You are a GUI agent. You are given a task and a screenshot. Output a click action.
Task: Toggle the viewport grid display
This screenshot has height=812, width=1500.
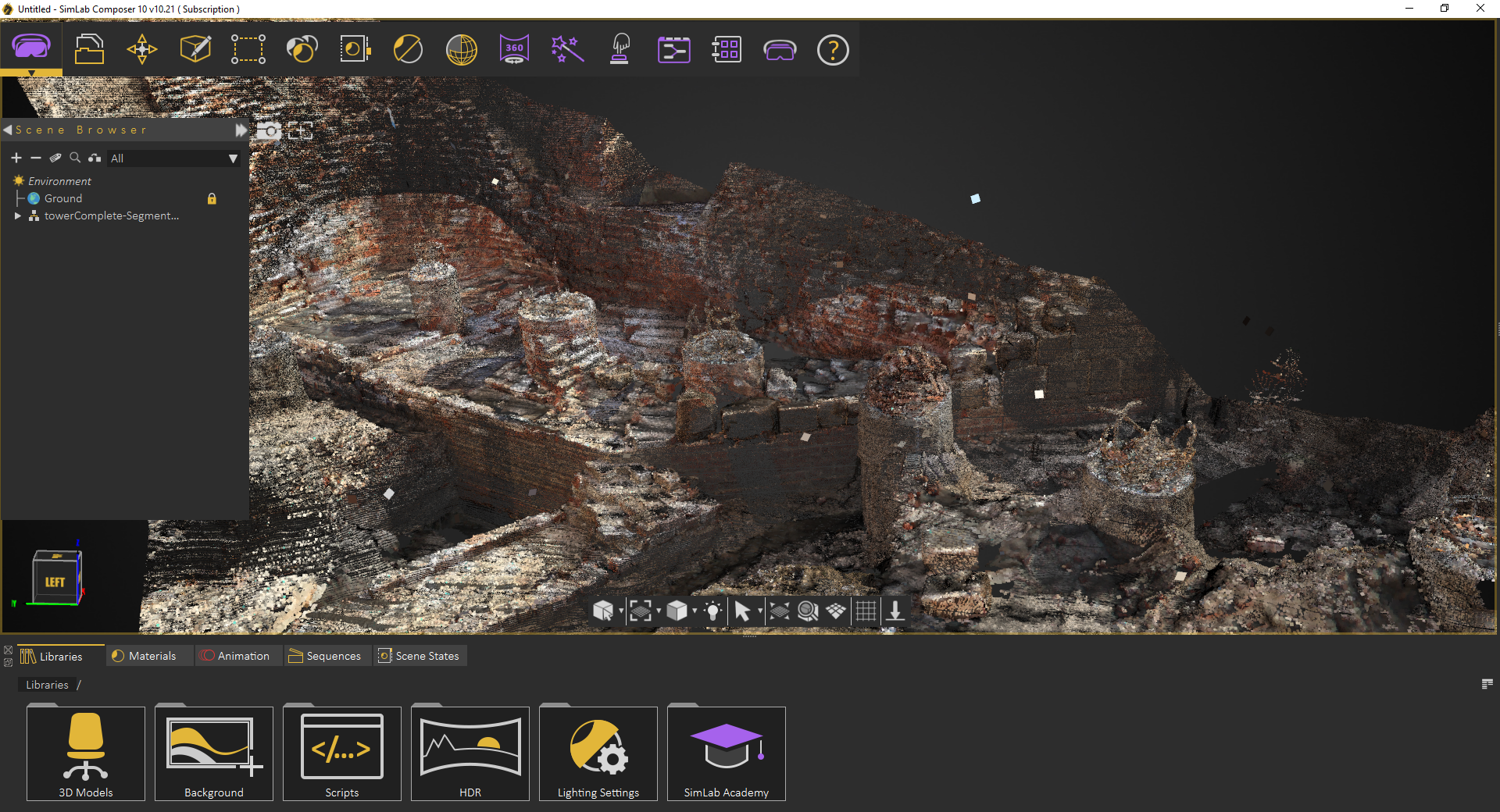coord(866,611)
